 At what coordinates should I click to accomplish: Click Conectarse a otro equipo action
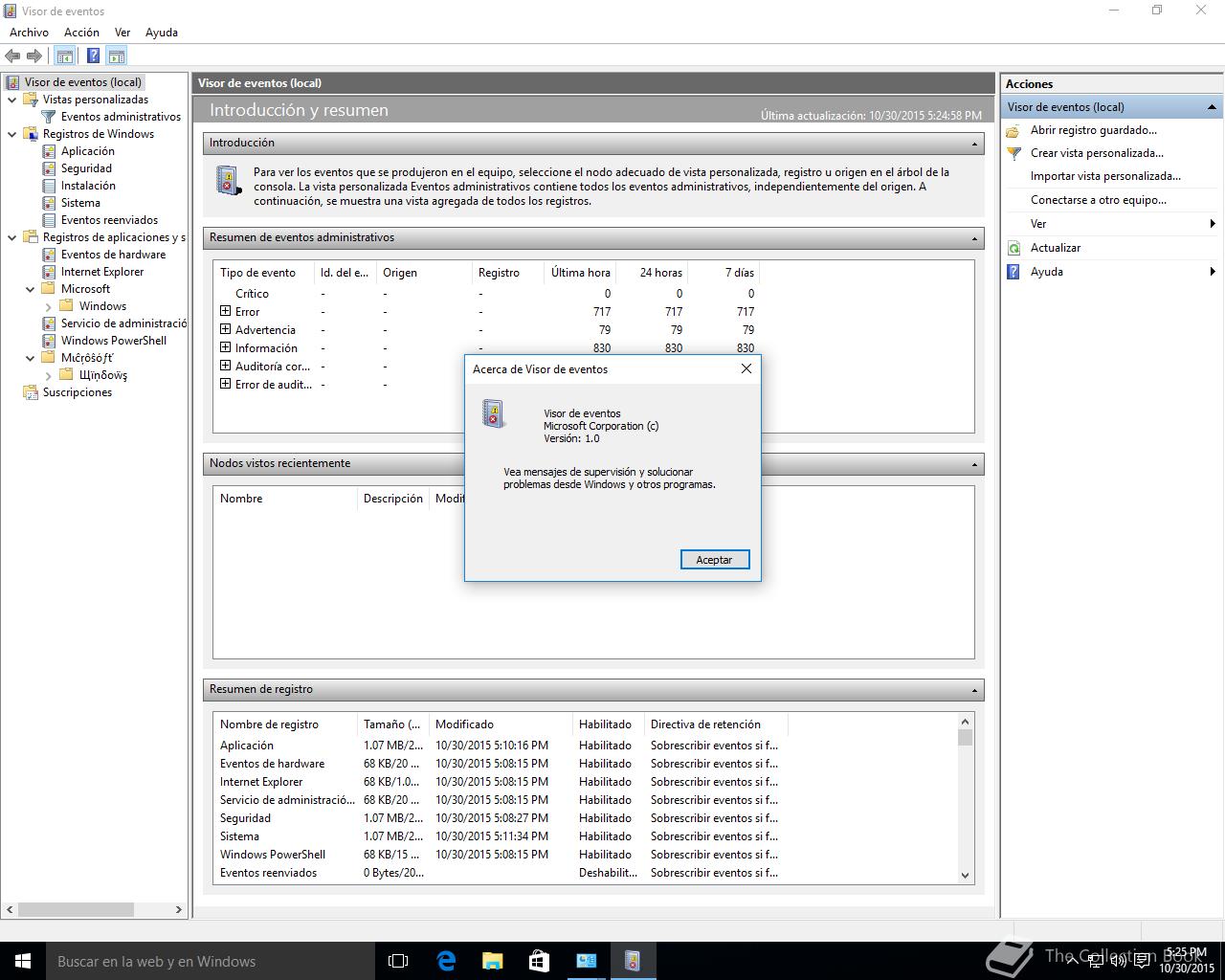coord(1098,200)
